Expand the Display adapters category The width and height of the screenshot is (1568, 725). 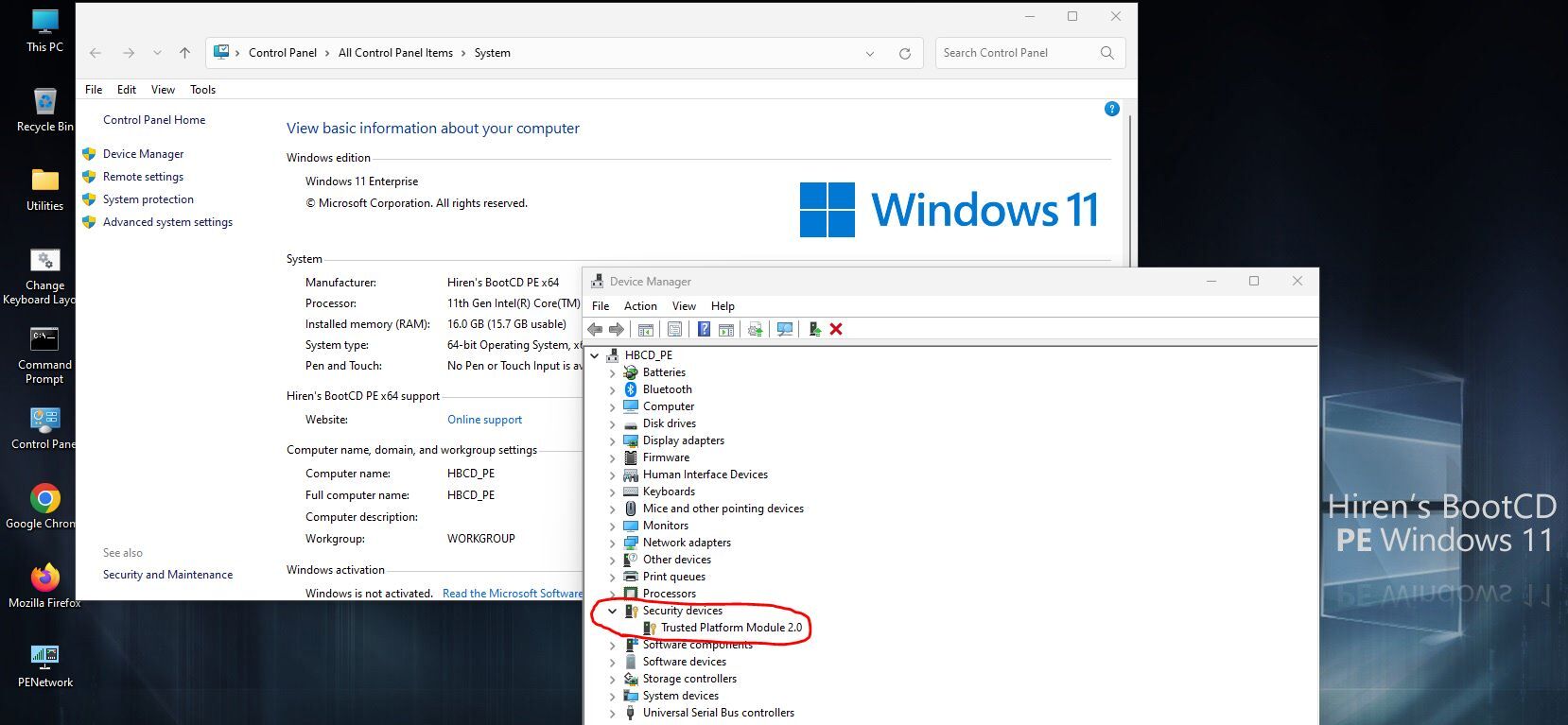(612, 440)
